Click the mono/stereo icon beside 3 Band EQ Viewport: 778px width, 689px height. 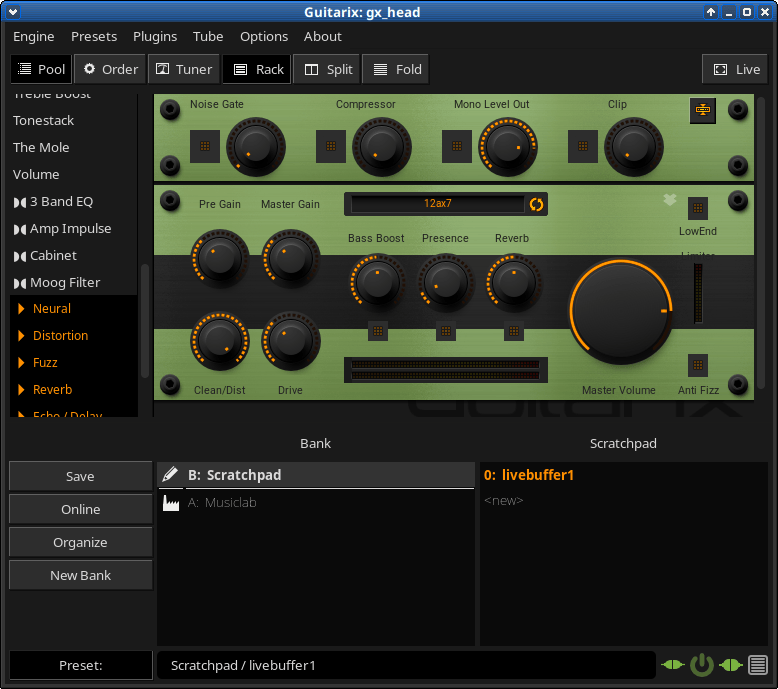click(x=20, y=202)
